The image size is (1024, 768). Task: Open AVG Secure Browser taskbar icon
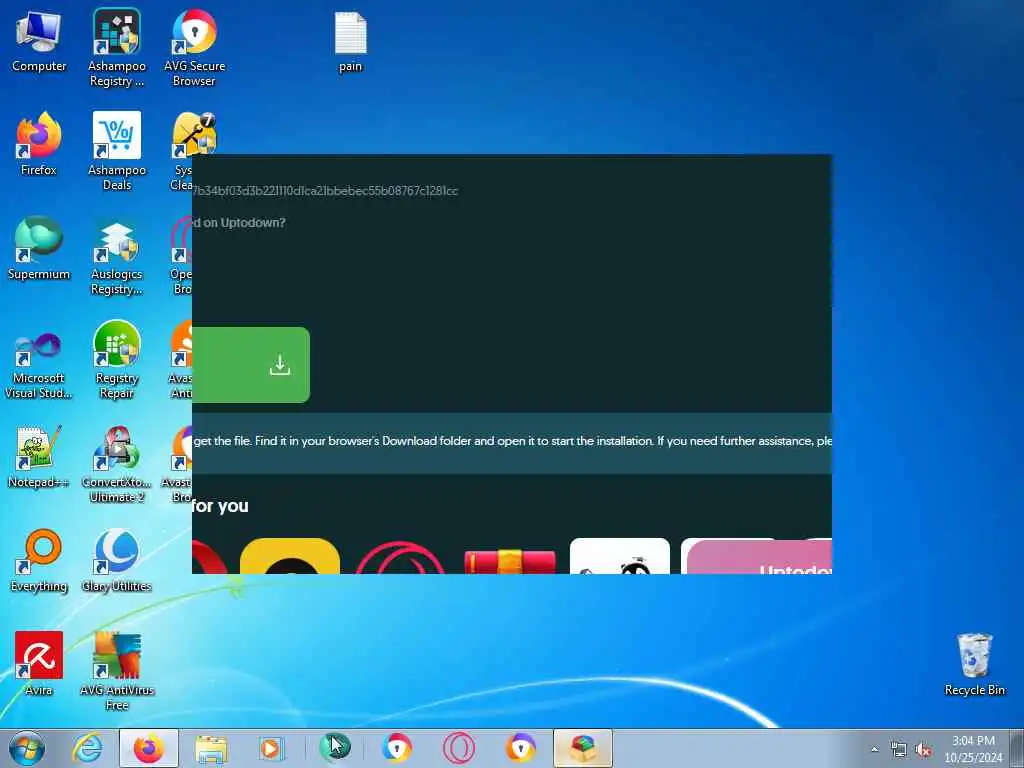point(396,748)
